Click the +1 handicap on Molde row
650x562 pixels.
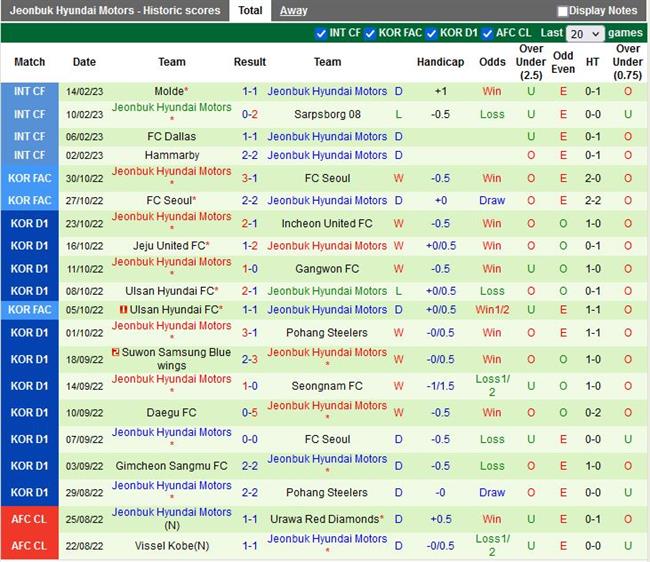tap(441, 91)
